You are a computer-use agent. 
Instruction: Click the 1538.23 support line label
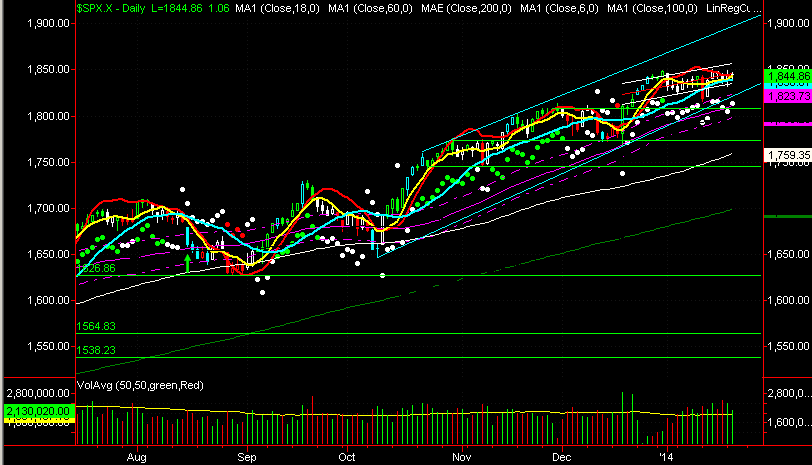coord(96,350)
